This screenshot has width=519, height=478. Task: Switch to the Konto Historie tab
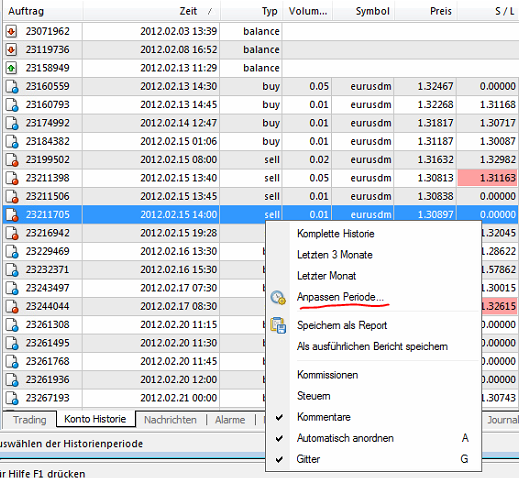(x=95, y=419)
